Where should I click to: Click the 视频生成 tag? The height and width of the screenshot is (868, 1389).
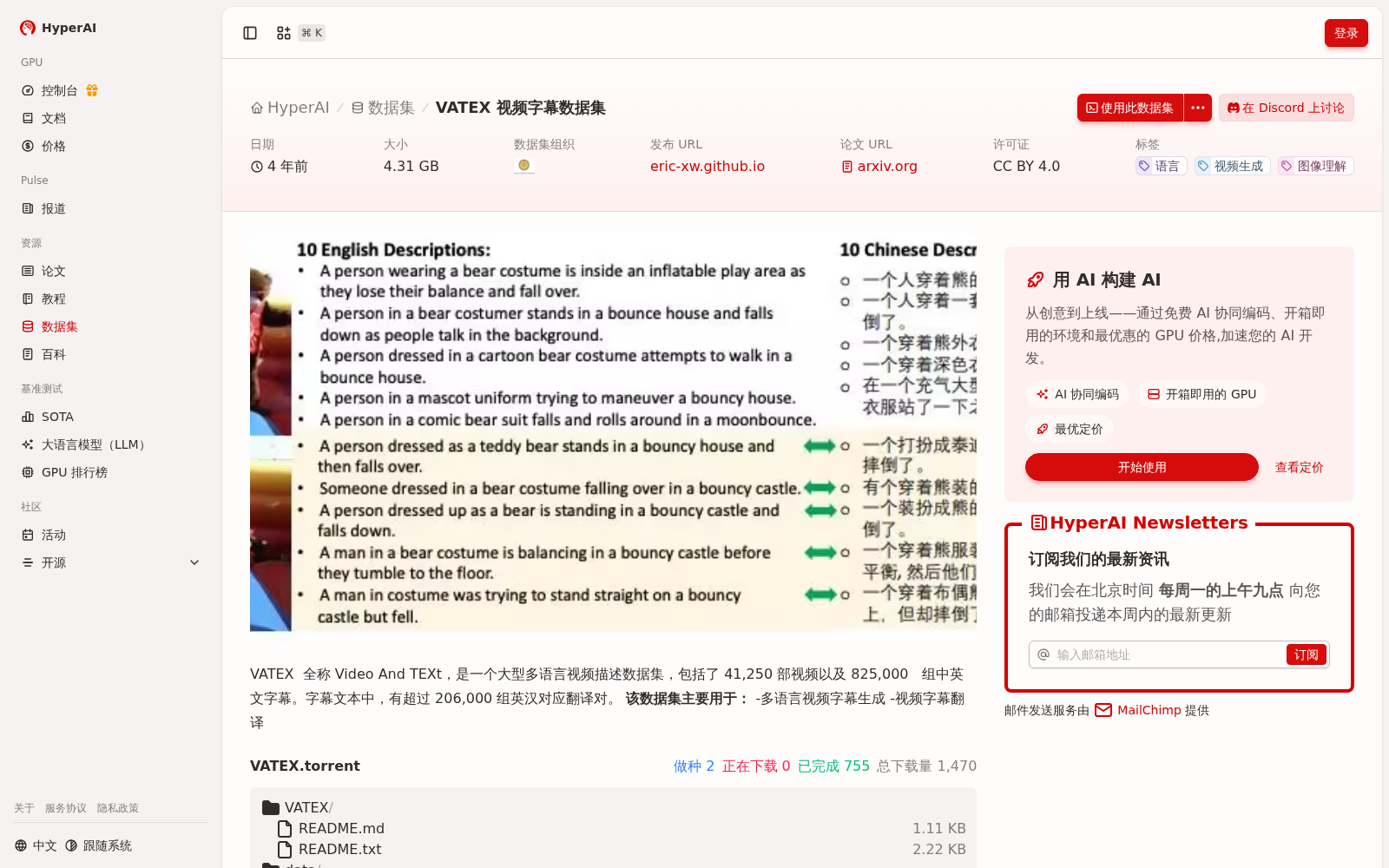(x=1233, y=166)
